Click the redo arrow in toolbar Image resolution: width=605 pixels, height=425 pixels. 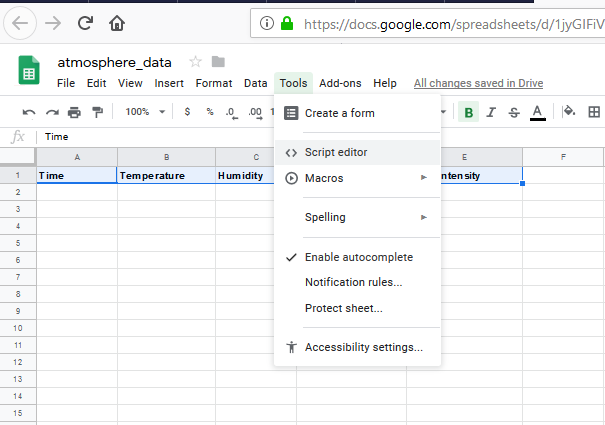(51, 112)
